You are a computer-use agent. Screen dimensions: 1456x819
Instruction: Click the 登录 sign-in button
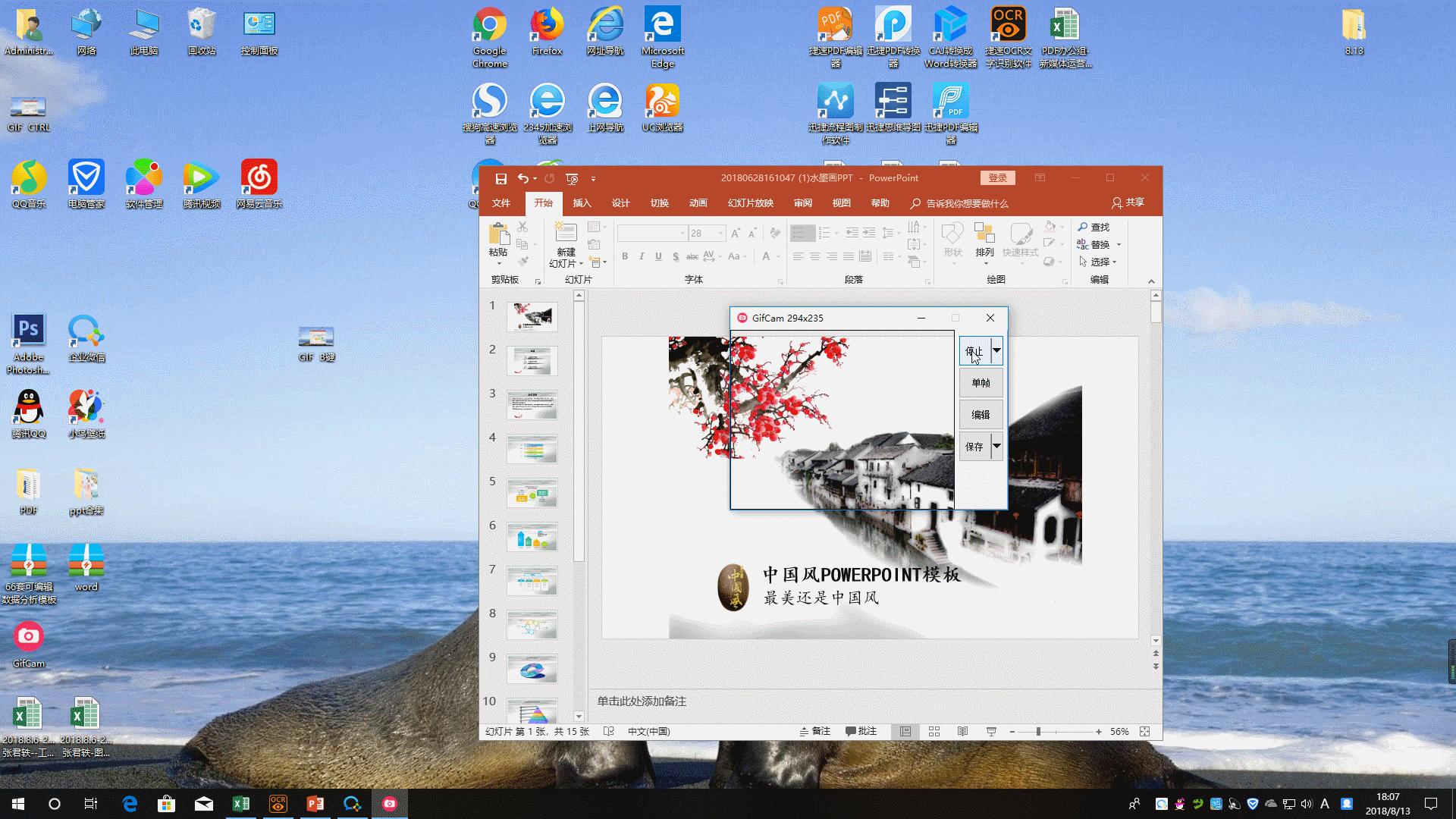[x=997, y=178]
